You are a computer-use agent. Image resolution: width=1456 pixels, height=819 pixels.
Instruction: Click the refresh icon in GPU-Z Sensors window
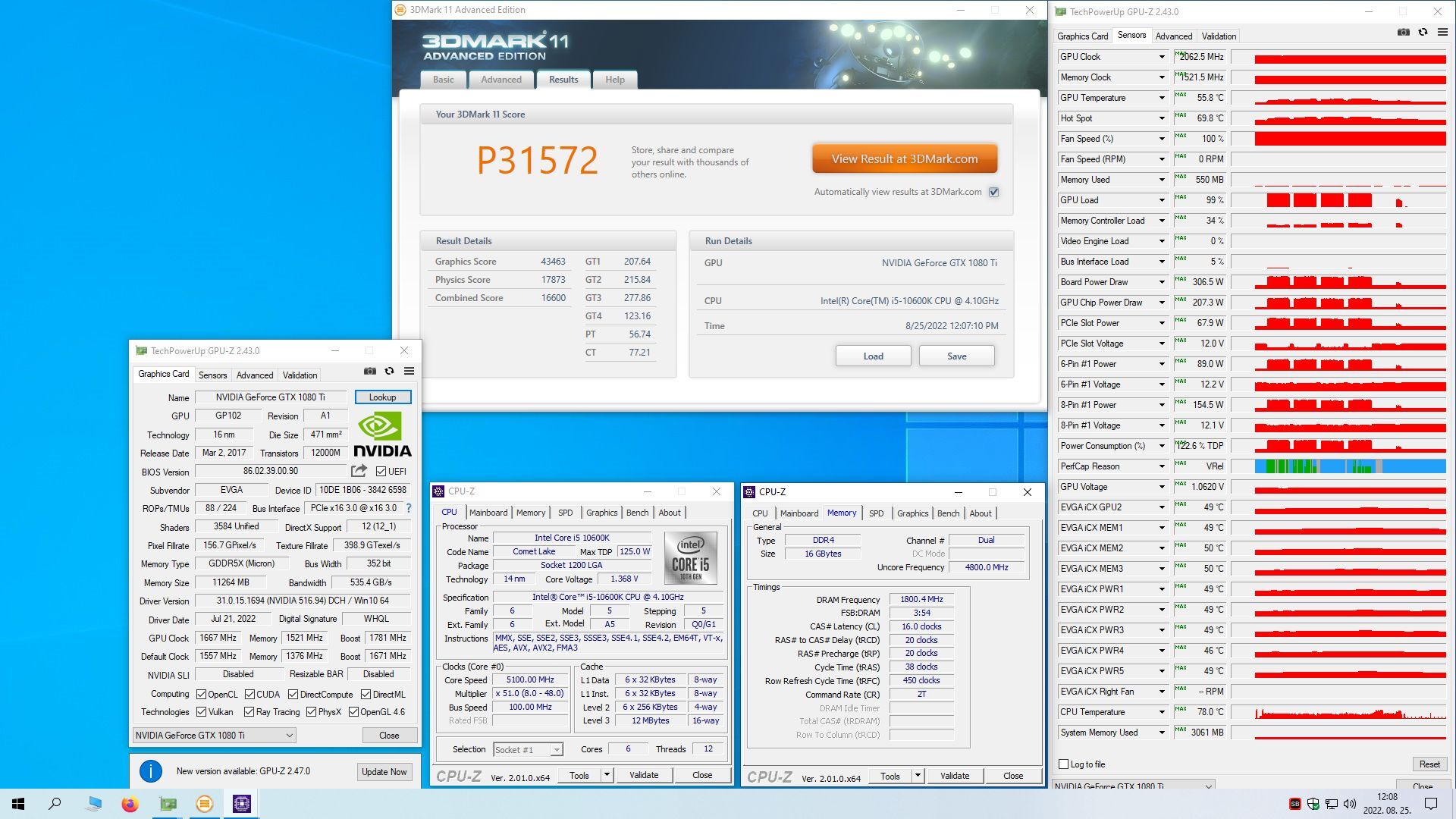(x=1423, y=33)
